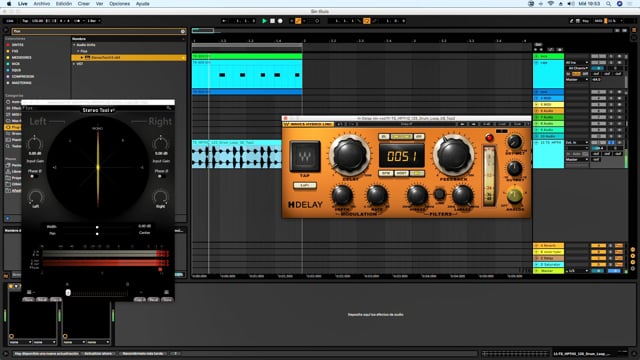The width and height of the screenshot is (640, 360).
Task: Clear the browser search field
Action: 182,31
